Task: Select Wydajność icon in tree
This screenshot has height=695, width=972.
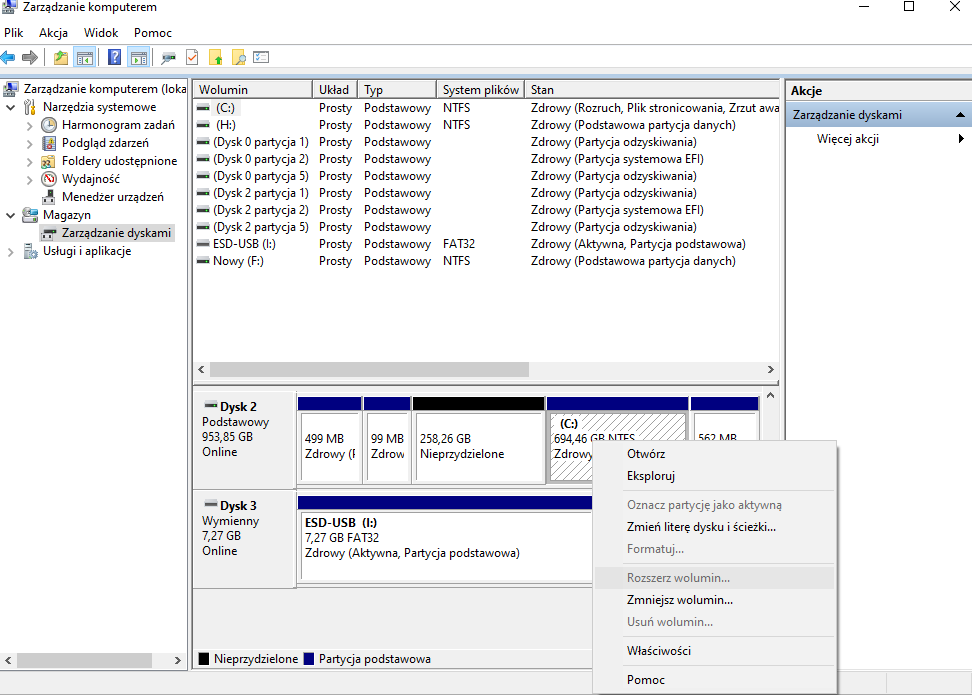Action: point(49,179)
